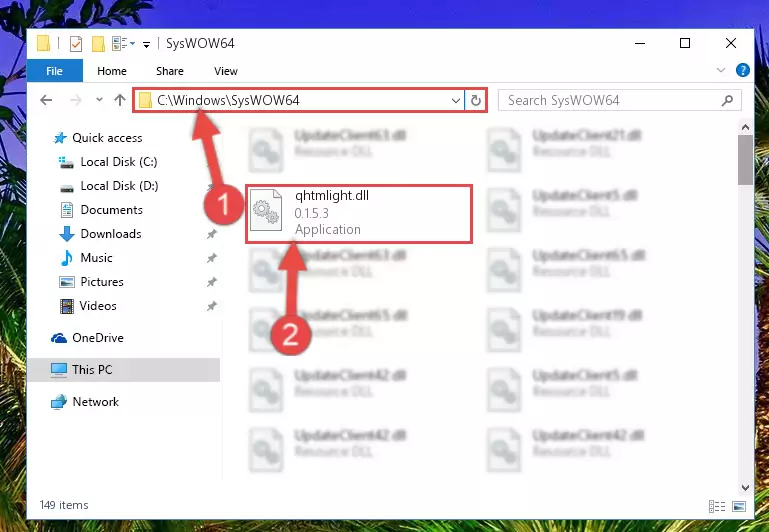
Task: Open the File ribbon tab
Action: (54, 71)
